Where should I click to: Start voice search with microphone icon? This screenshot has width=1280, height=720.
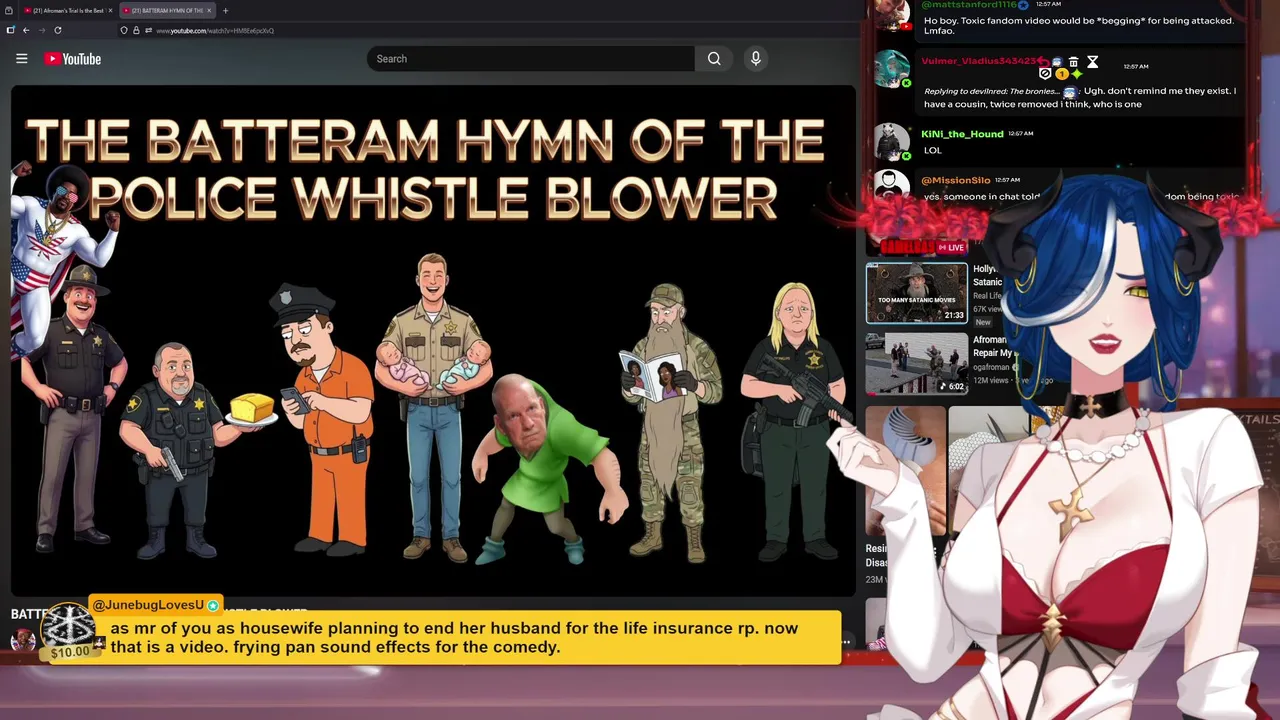756,59
